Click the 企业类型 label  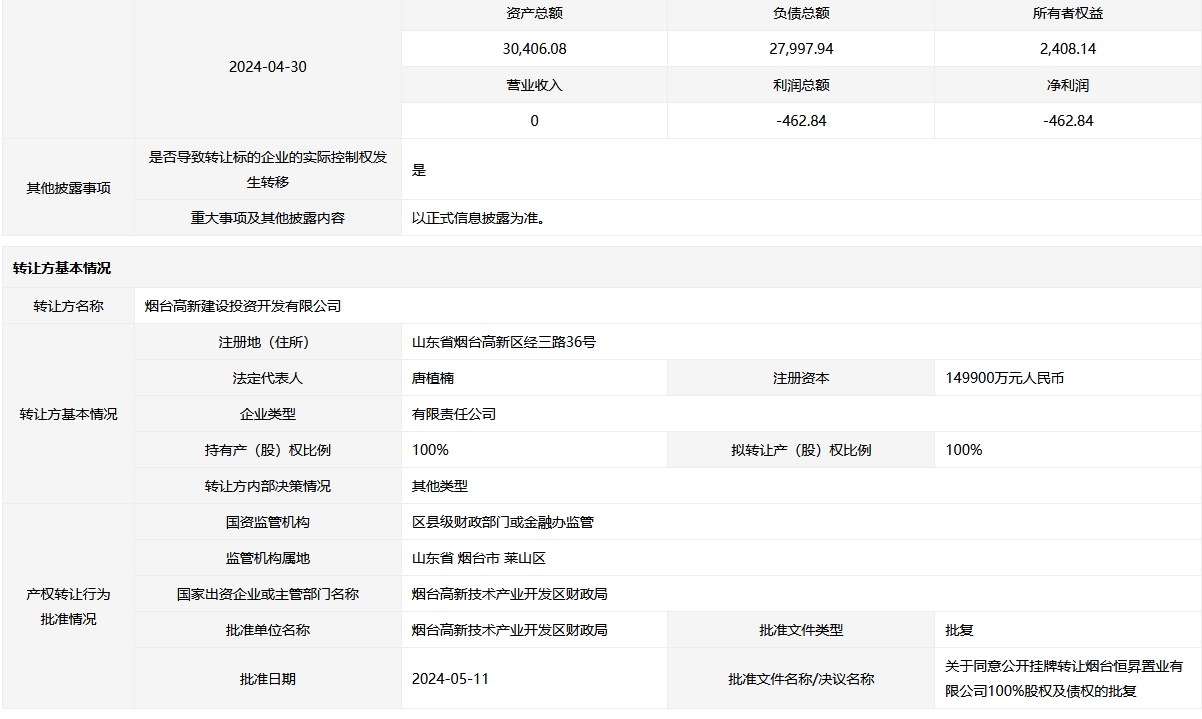coord(267,414)
